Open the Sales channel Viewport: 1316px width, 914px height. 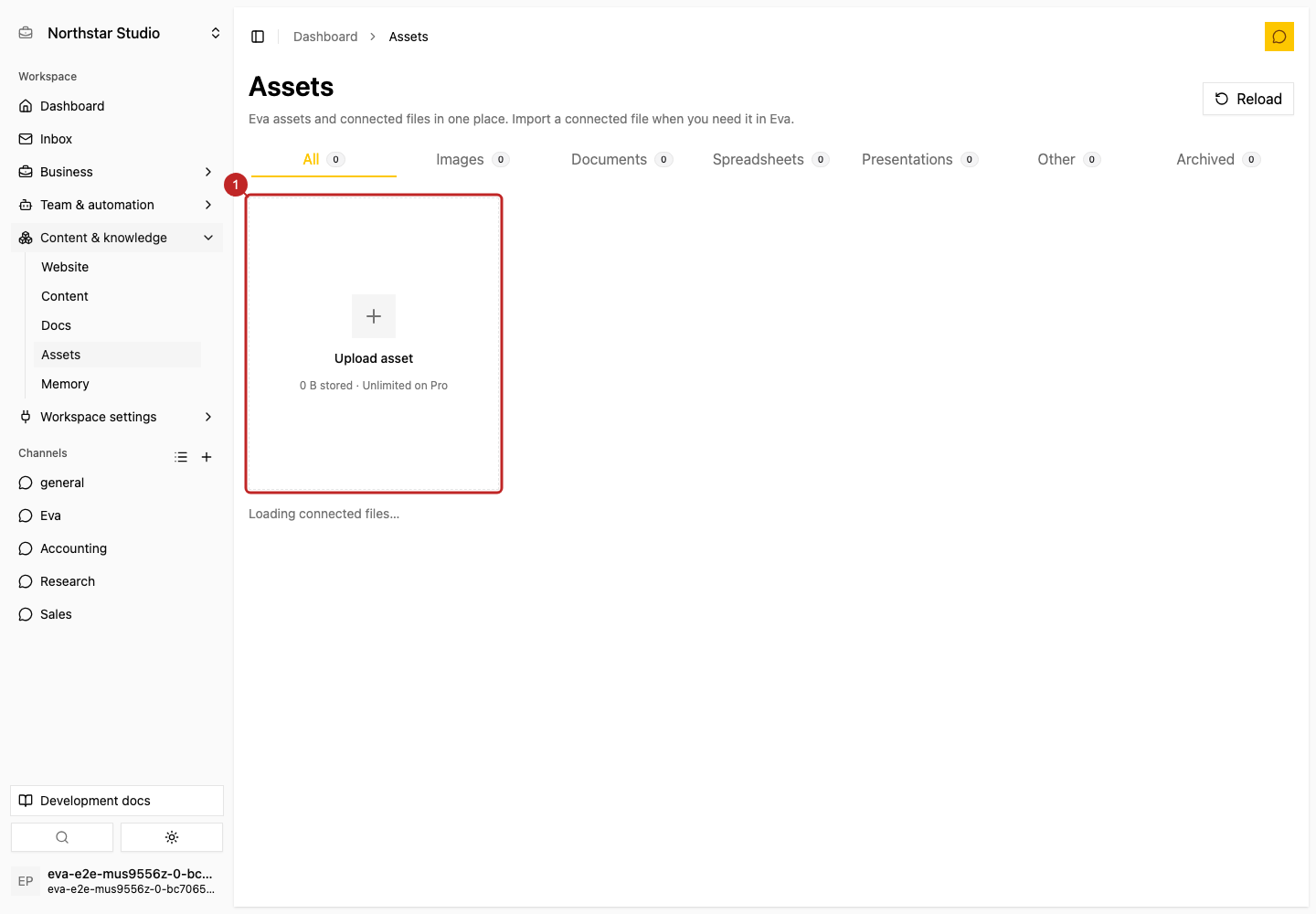coord(117,614)
